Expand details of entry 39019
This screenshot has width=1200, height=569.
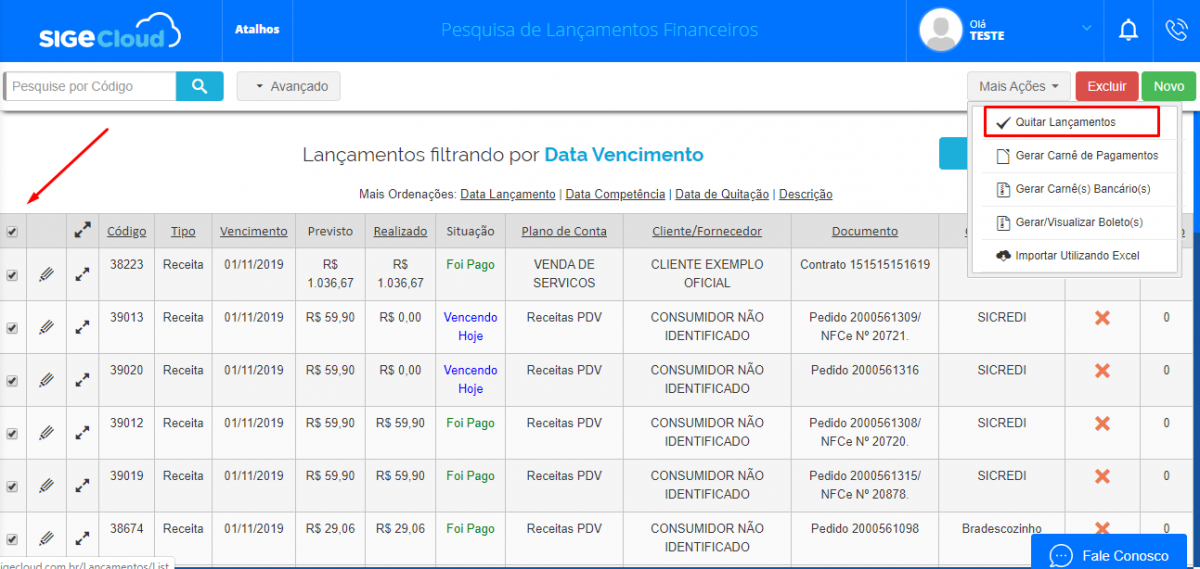pos(83,486)
